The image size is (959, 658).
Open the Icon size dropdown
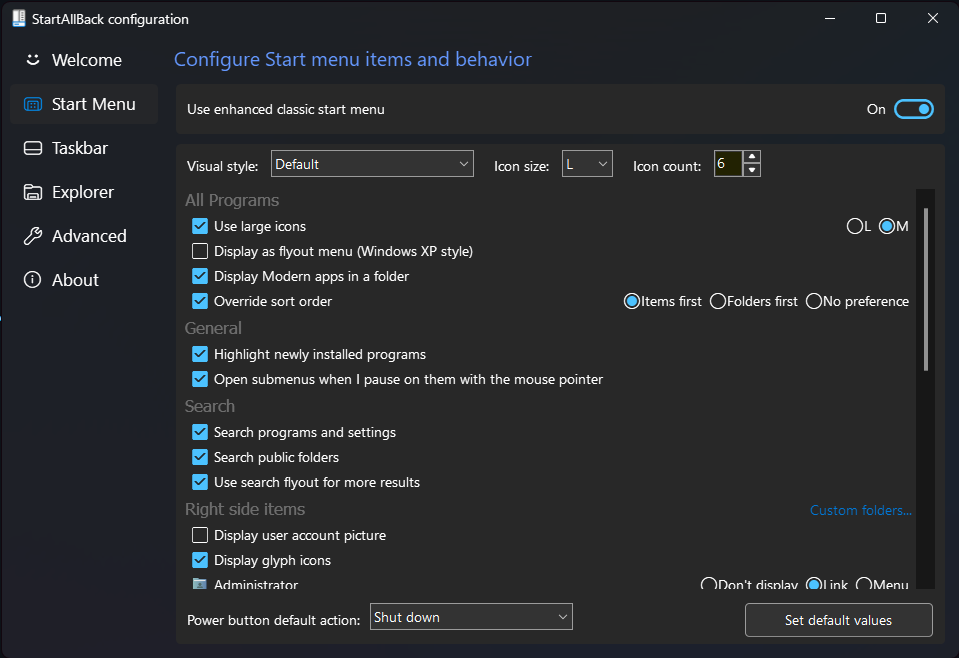click(586, 163)
